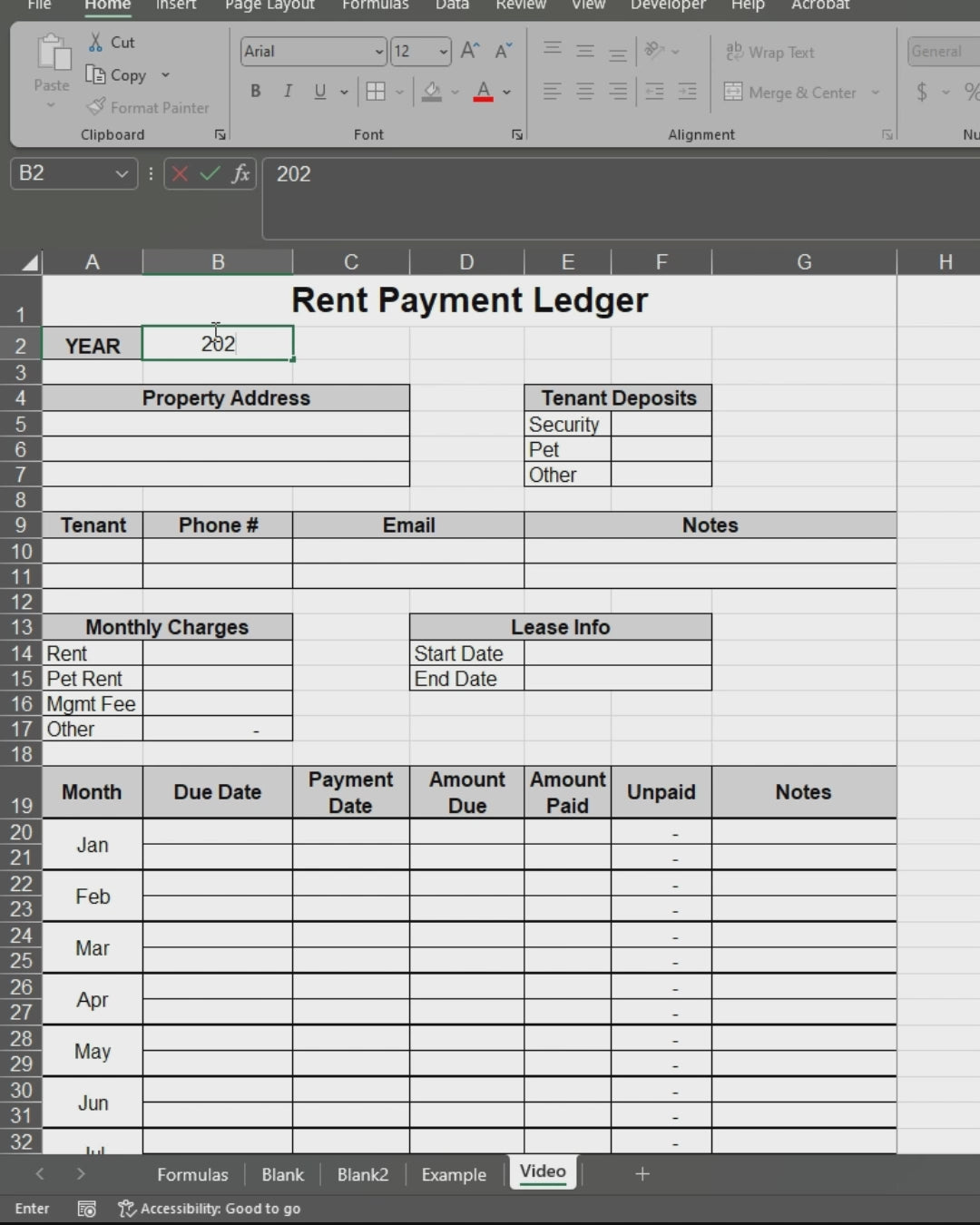This screenshot has height=1225, width=980.
Task: Open the font size 12 dropdown
Action: [x=443, y=52]
